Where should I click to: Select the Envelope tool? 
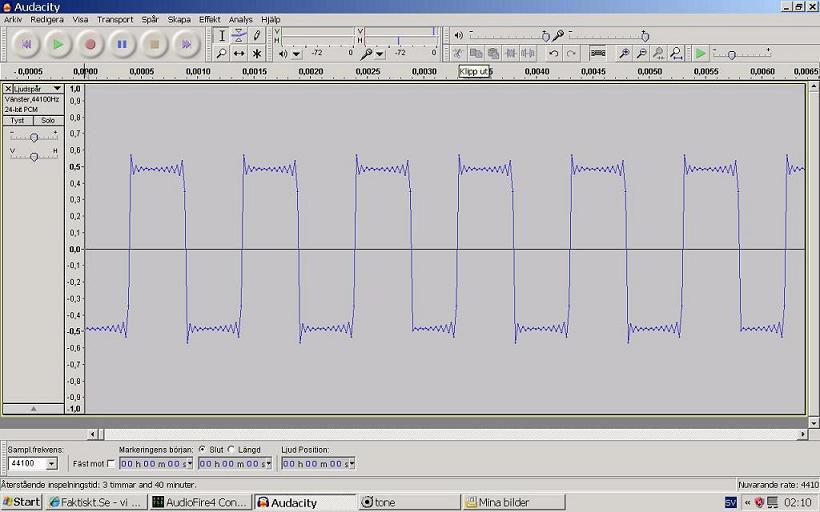239,36
